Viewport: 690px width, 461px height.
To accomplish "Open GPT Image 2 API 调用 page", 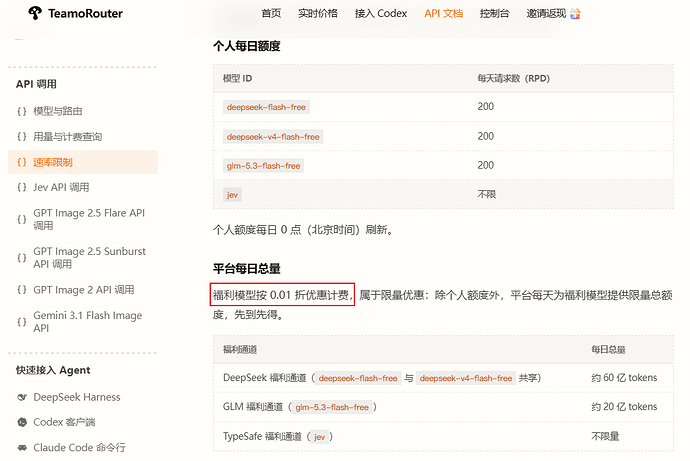I will pyautogui.click(x=84, y=290).
